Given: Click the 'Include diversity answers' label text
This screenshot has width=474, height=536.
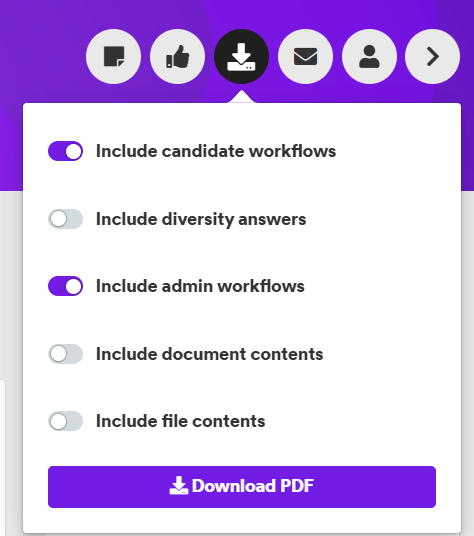Looking at the screenshot, I should [x=201, y=219].
